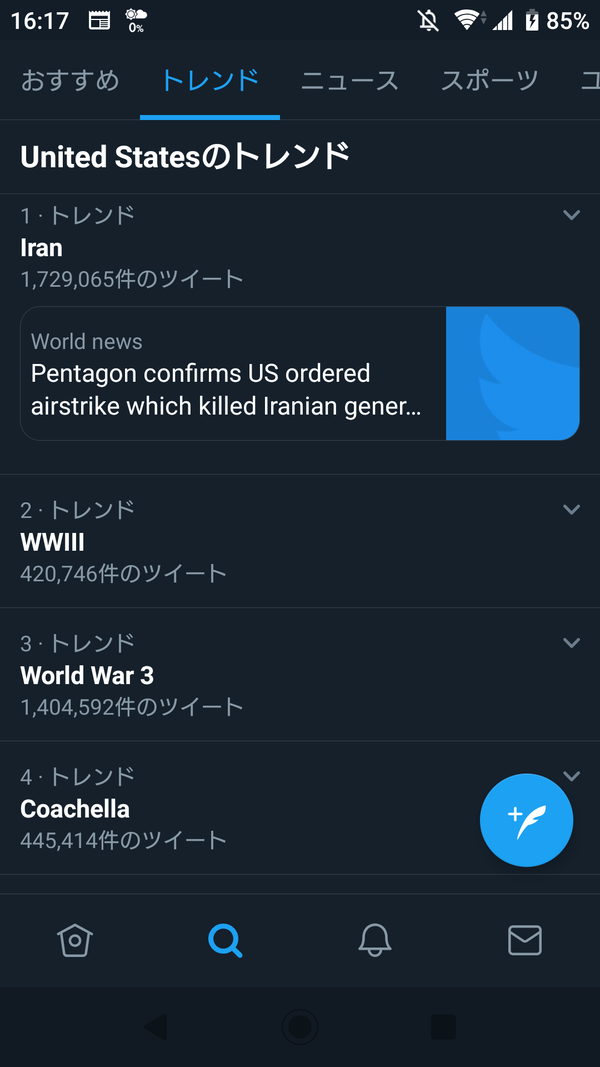The image size is (600, 1067).
Task: Tap the compose tweet floating button
Action: [x=526, y=820]
